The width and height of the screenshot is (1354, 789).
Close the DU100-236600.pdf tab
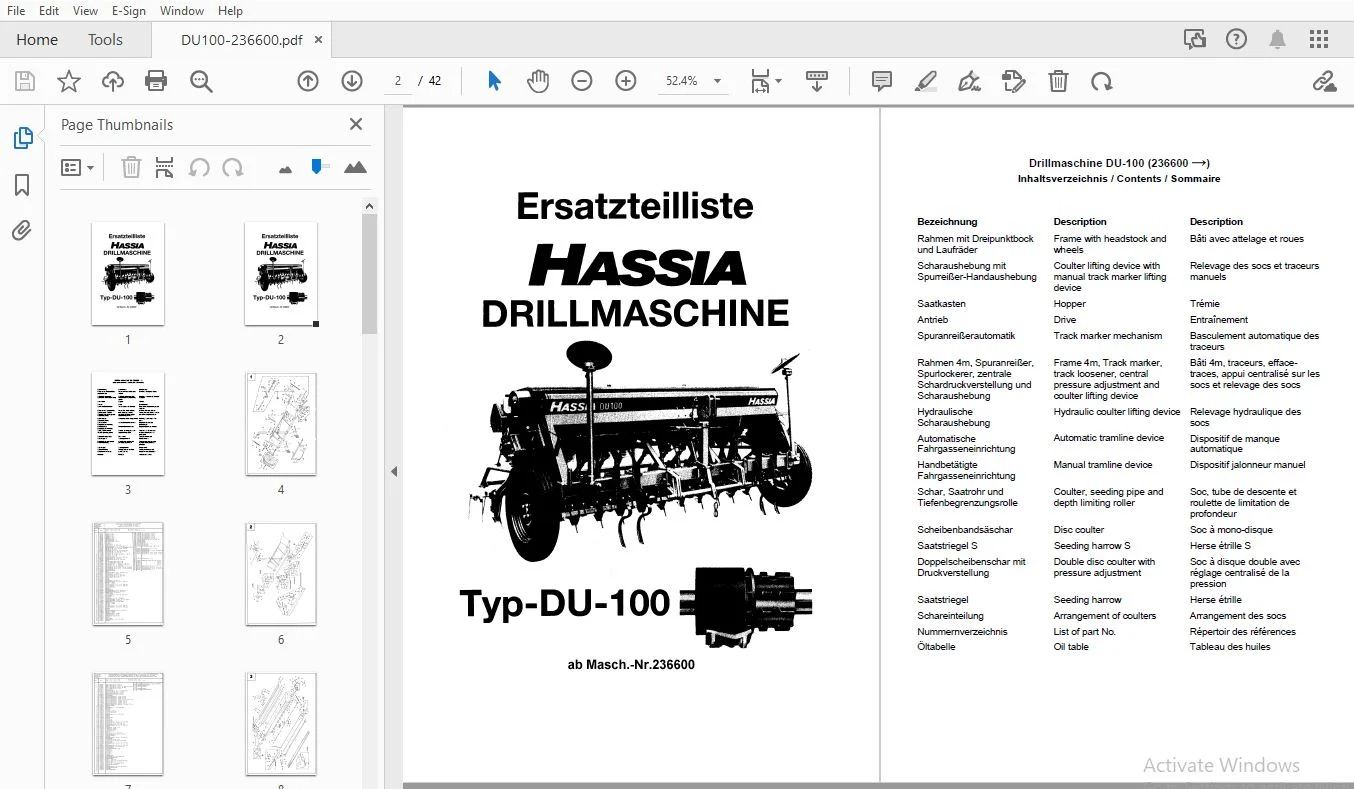tap(319, 40)
